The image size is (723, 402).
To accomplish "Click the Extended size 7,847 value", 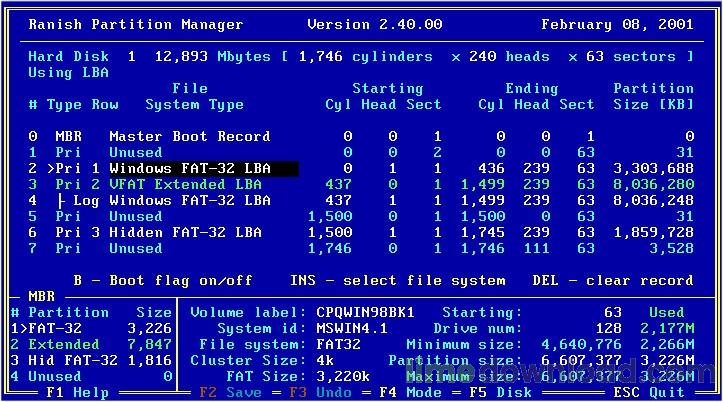I will 150,344.
